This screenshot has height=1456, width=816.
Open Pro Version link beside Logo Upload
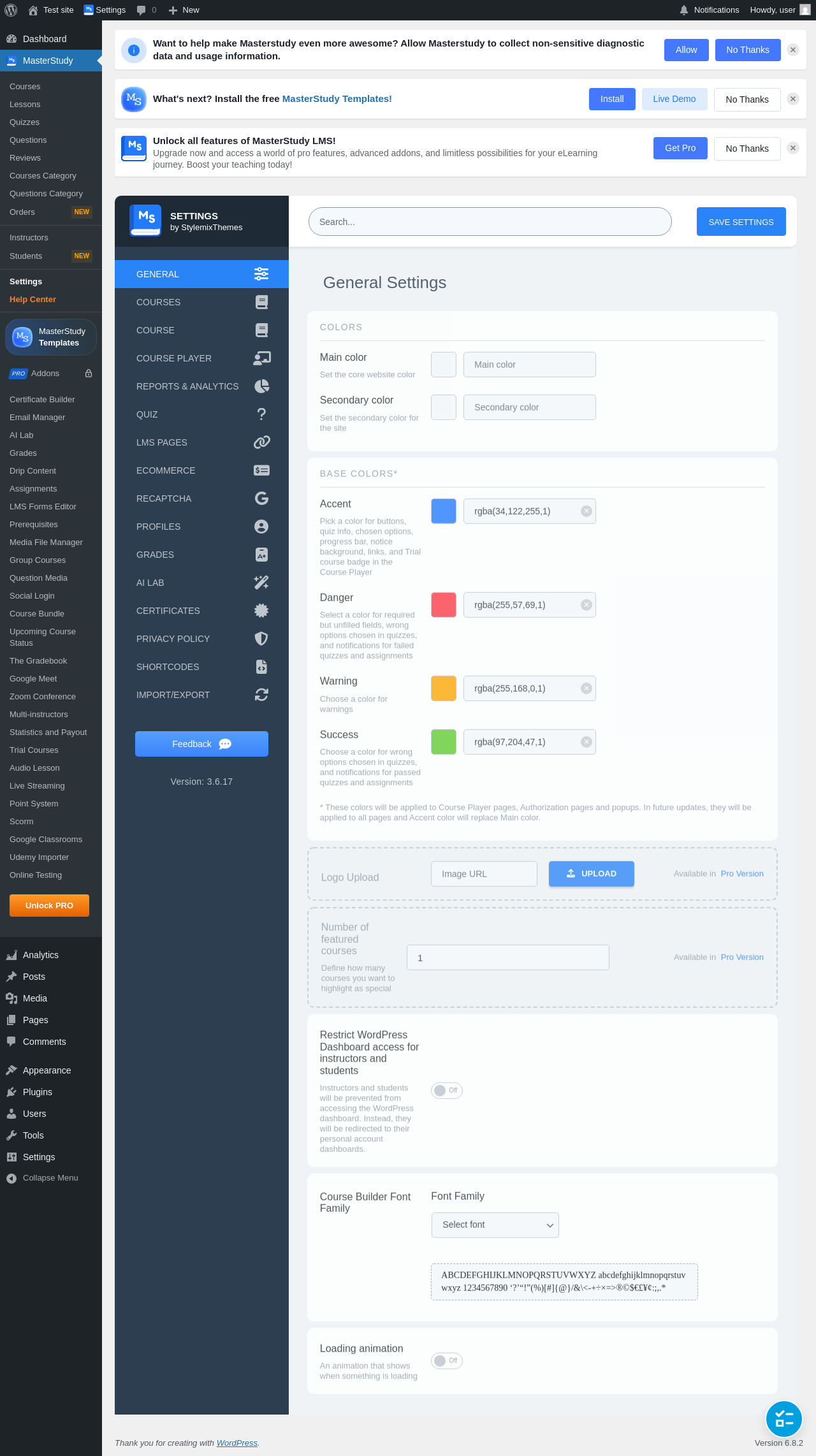(742, 874)
